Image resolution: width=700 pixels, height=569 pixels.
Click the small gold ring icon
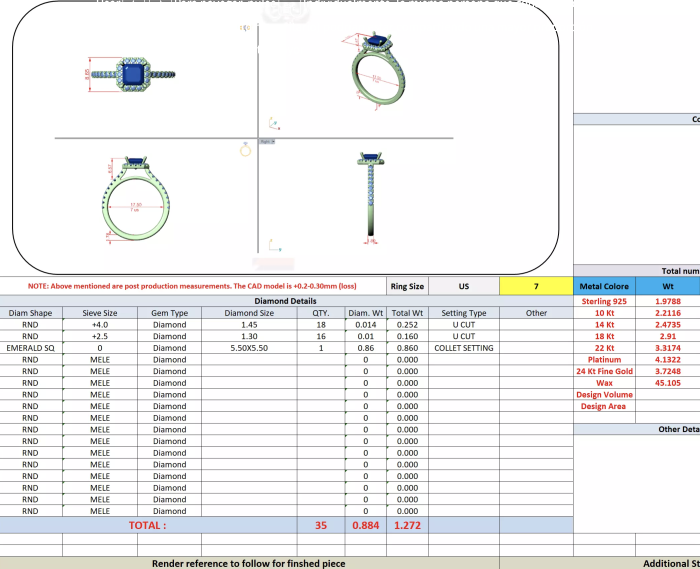[x=244, y=150]
